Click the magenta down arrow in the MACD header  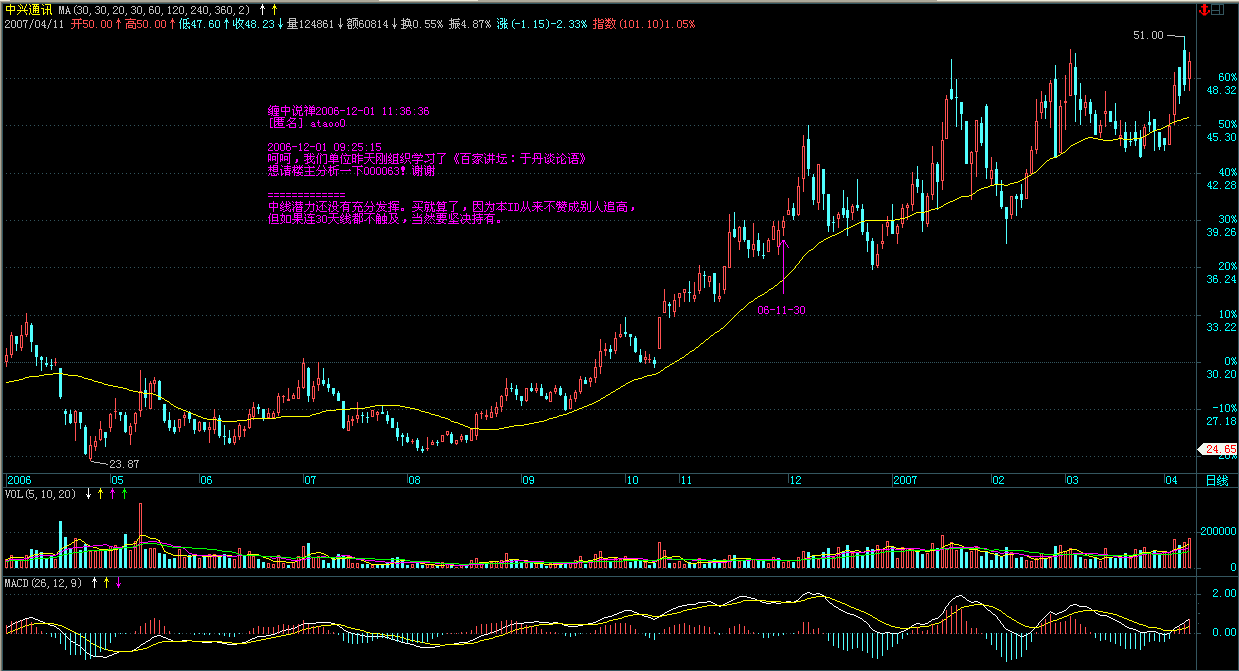118,582
